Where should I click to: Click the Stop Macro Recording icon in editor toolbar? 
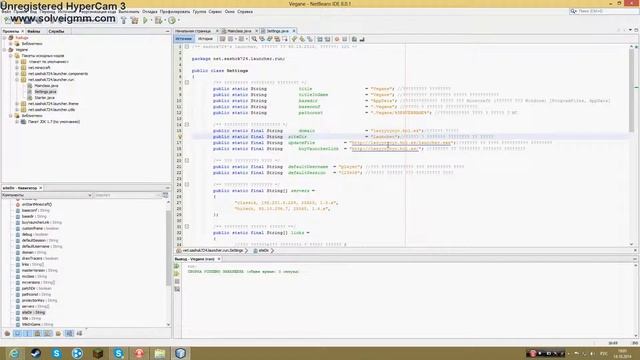(x=344, y=39)
